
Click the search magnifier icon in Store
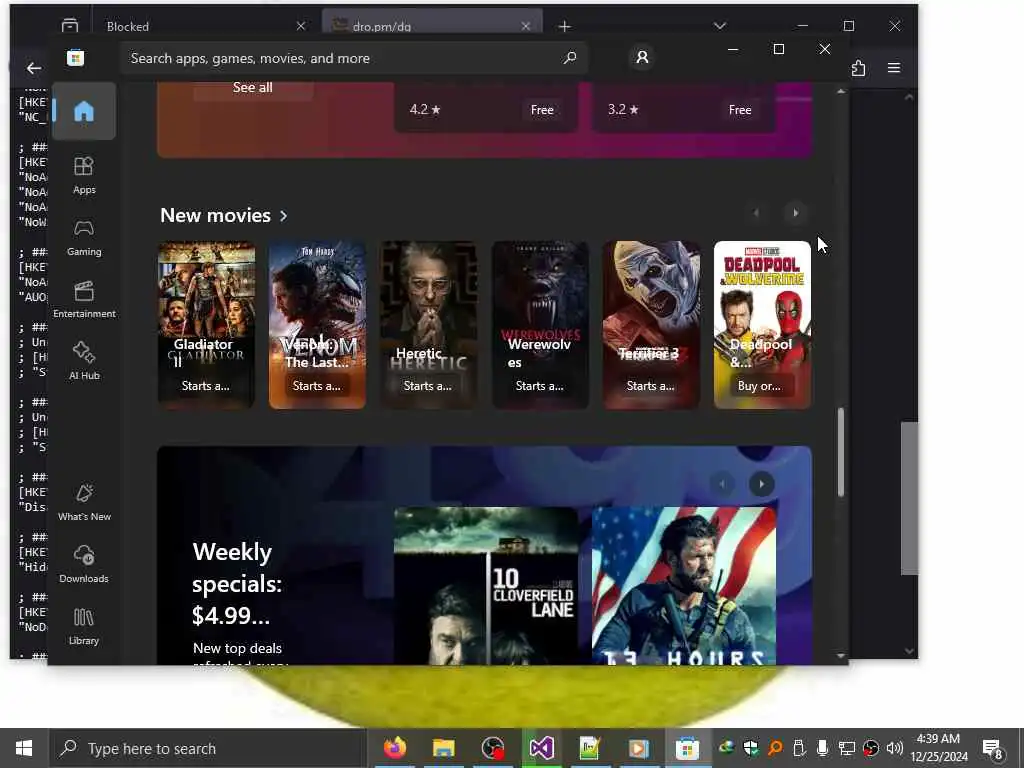tap(569, 58)
